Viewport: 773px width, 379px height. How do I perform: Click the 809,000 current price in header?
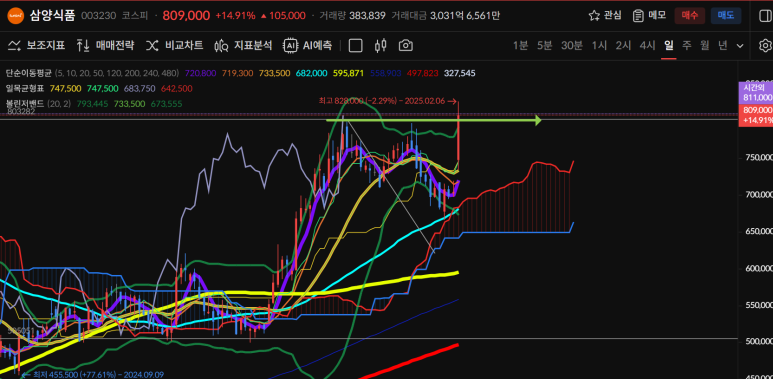(x=186, y=16)
